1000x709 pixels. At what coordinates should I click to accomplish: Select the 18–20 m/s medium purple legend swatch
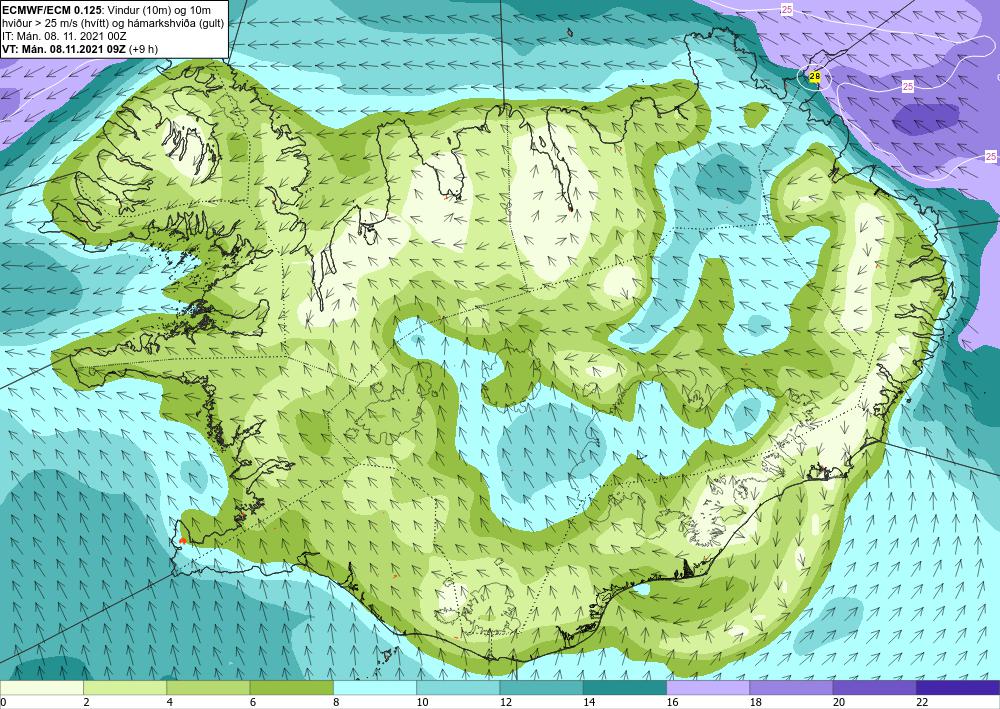pyautogui.click(x=791, y=688)
